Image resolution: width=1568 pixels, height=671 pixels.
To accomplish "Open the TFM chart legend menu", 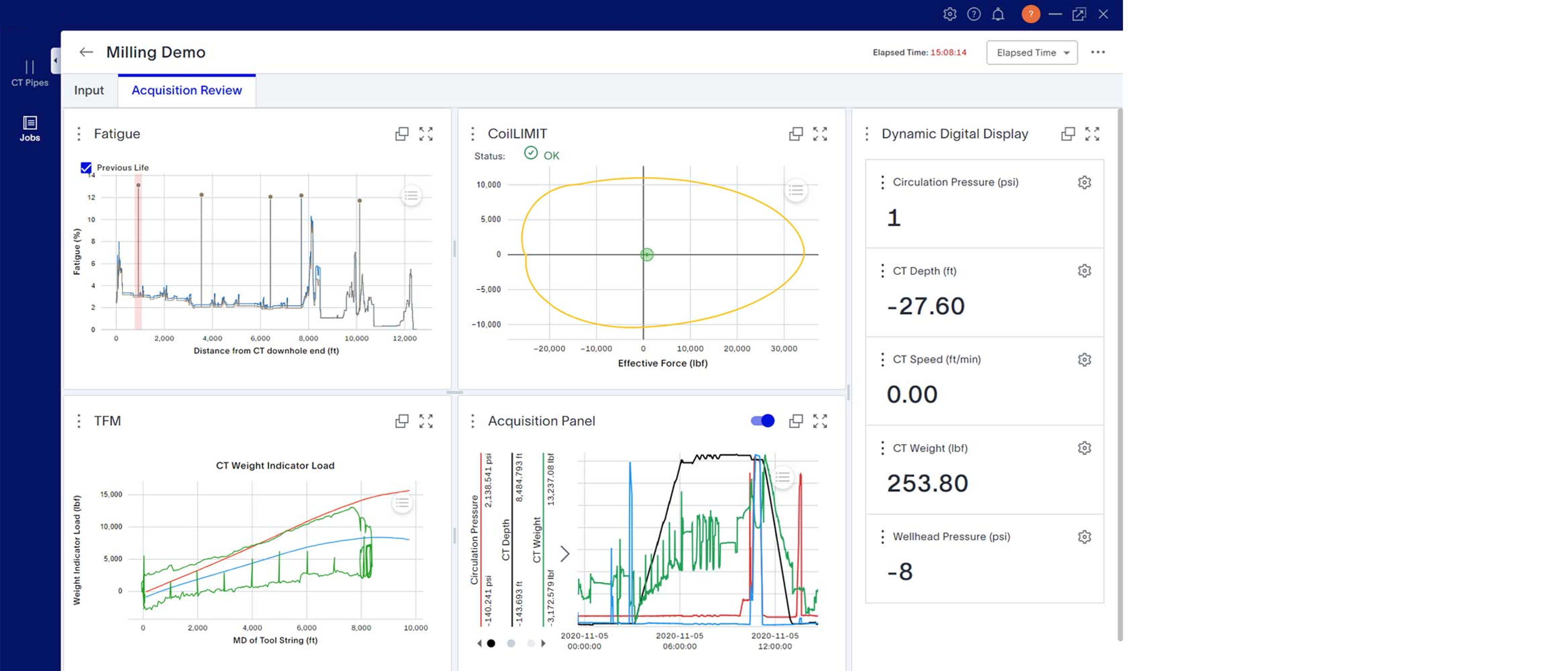I will pos(402,503).
